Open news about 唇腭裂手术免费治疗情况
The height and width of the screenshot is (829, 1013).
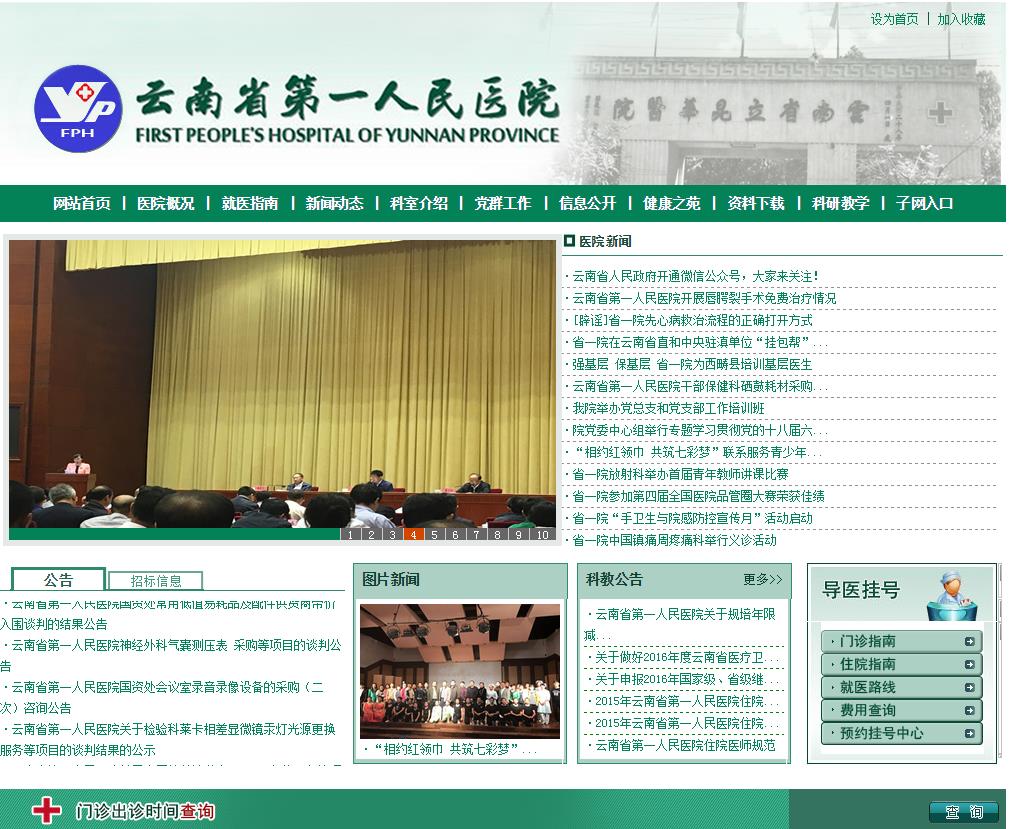704,298
